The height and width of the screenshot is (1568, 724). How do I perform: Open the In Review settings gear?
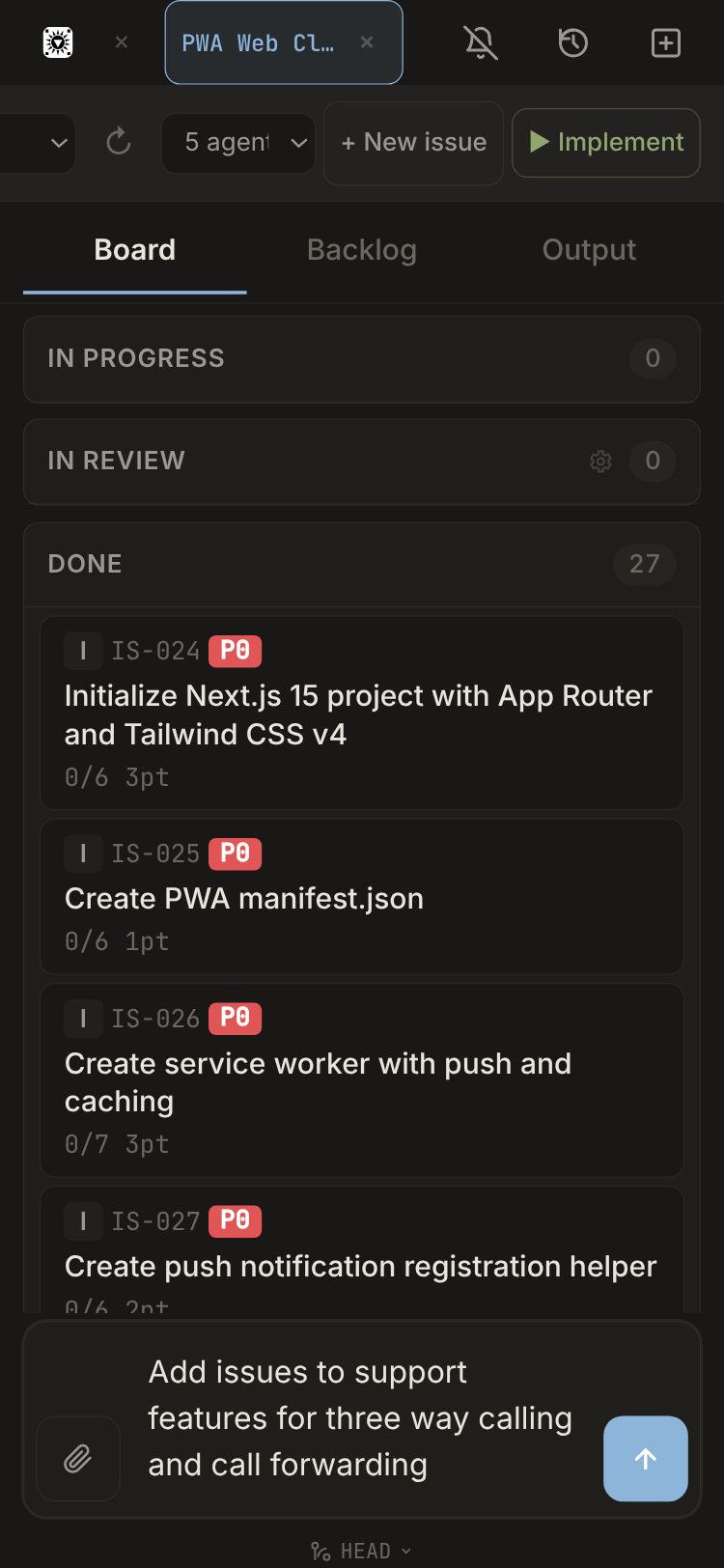600,462
